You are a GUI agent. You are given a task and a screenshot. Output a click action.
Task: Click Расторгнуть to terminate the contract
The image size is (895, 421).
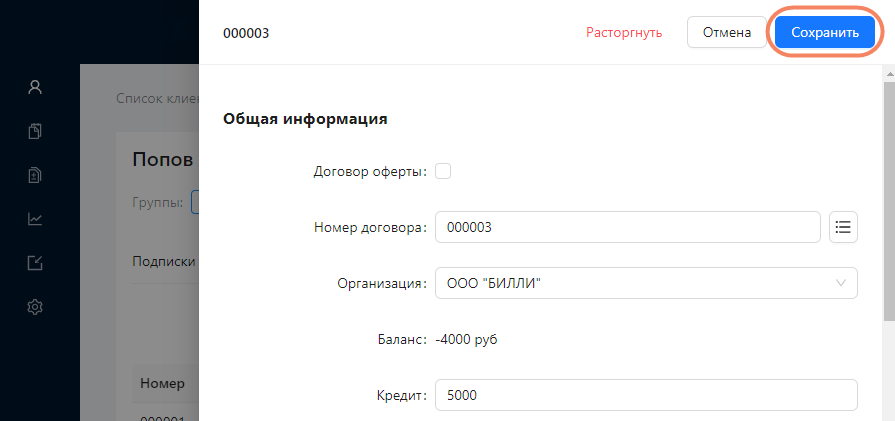[x=624, y=33]
